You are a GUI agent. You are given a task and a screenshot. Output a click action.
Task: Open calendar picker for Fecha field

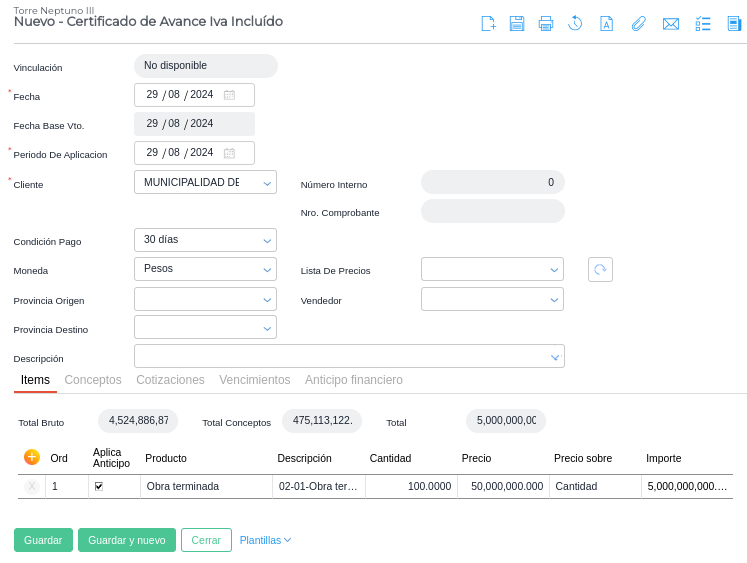[229, 95]
